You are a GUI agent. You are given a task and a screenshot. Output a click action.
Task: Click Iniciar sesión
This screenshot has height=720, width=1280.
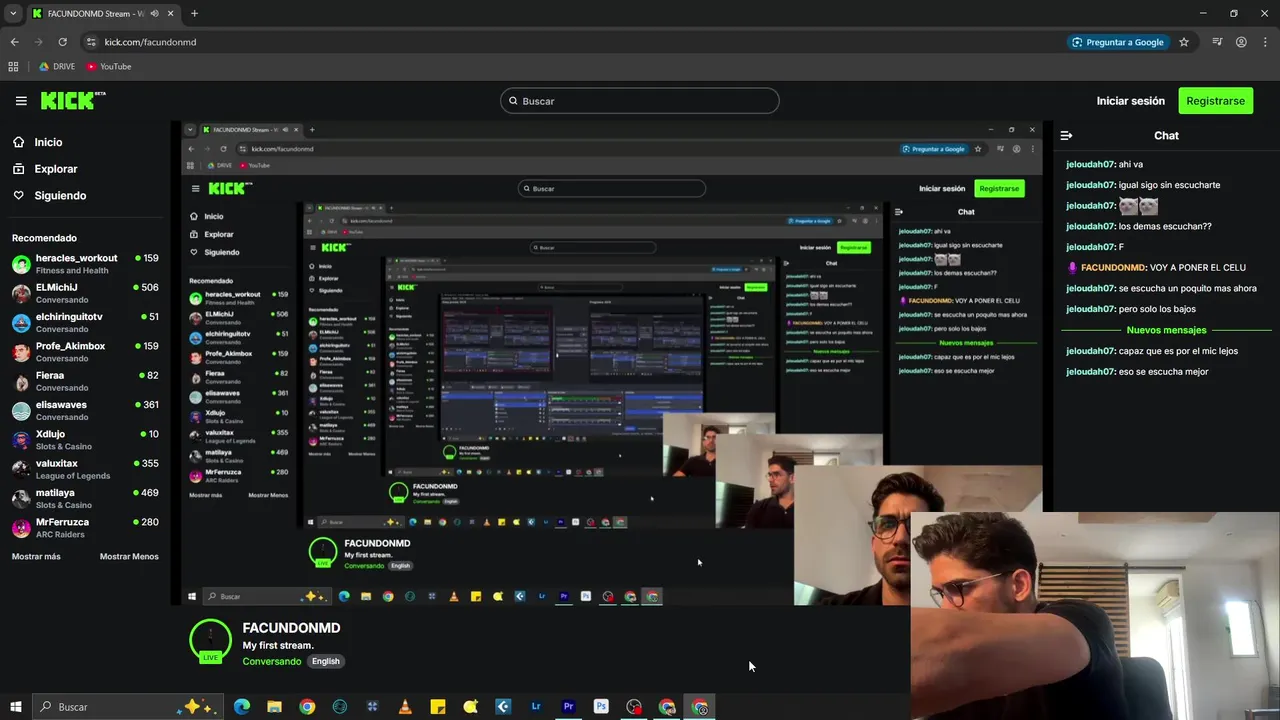[x=1130, y=101]
